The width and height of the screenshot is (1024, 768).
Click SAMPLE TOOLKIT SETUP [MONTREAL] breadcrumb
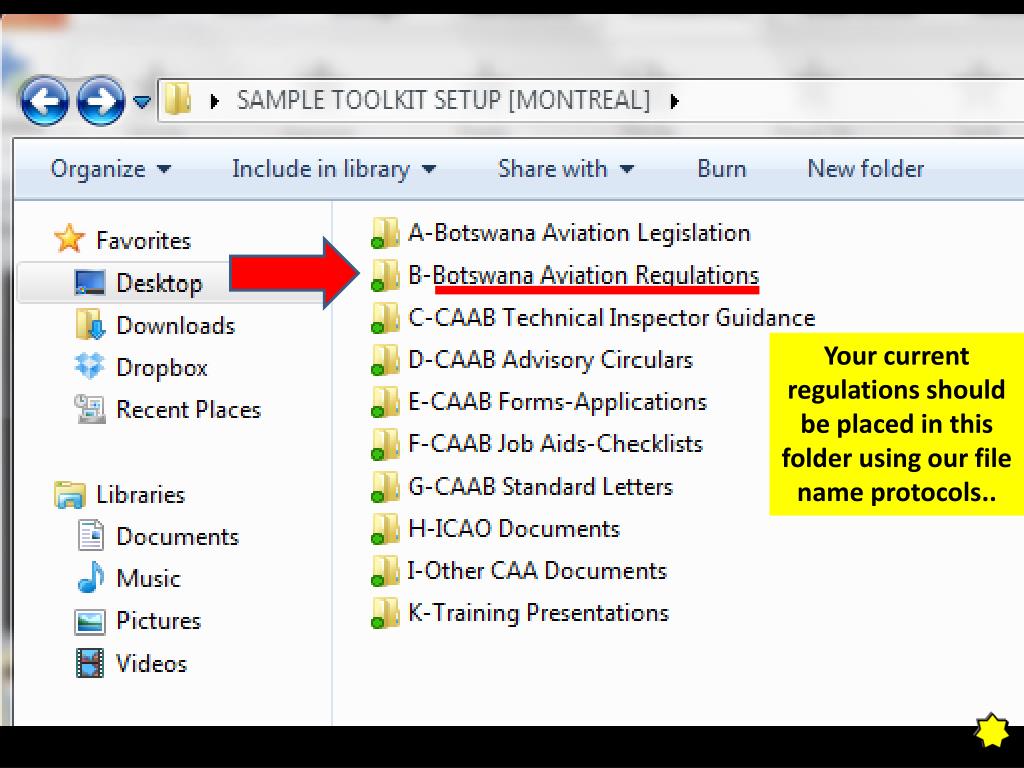443,101
